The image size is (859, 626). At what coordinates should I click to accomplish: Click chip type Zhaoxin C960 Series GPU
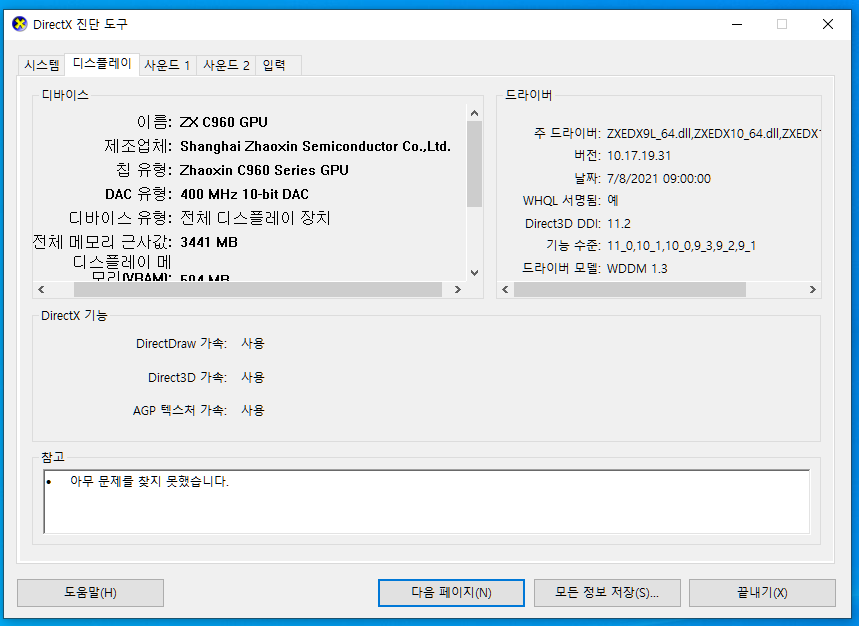(264, 170)
